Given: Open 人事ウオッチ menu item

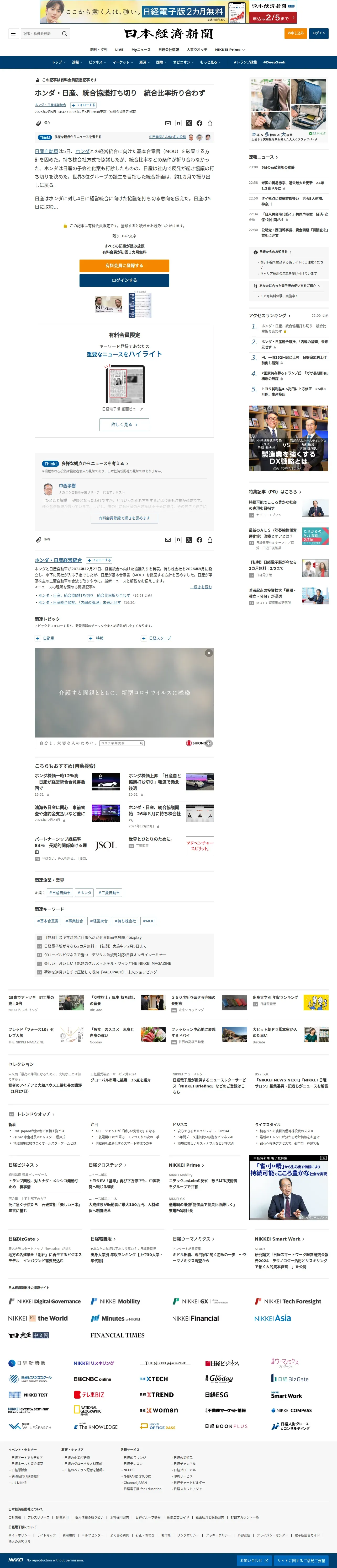Looking at the screenshot, I should [x=197, y=50].
